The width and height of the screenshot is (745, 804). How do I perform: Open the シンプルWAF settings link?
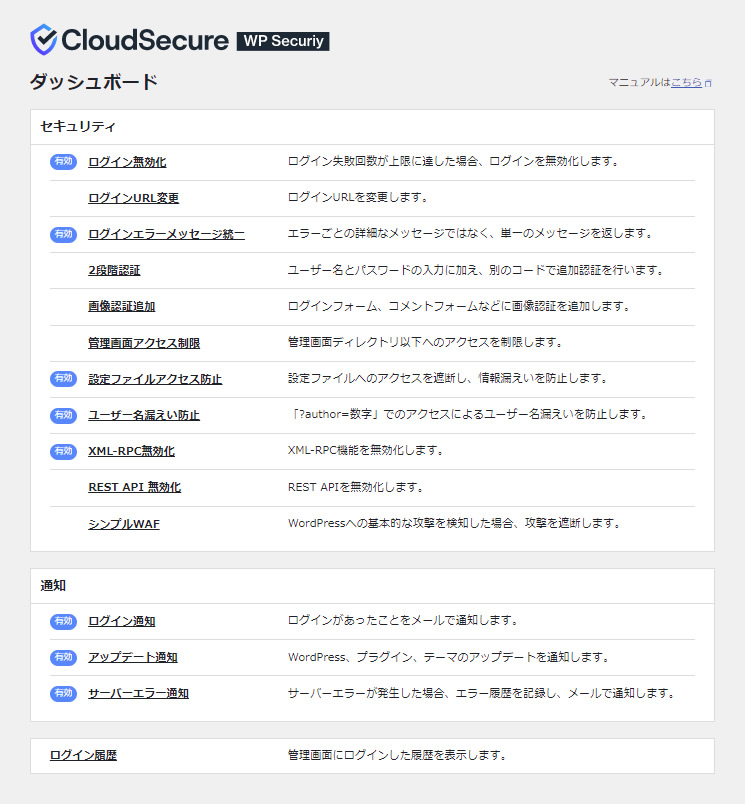tap(124, 524)
